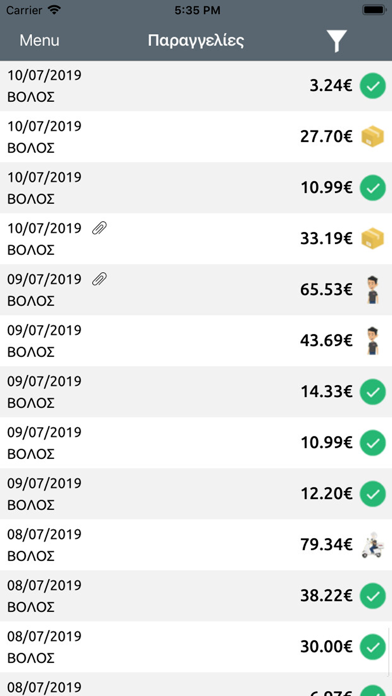This screenshot has height=696, width=392.
Task: Tap paperclip attachment on 65.53€ order
Action: 99,279
